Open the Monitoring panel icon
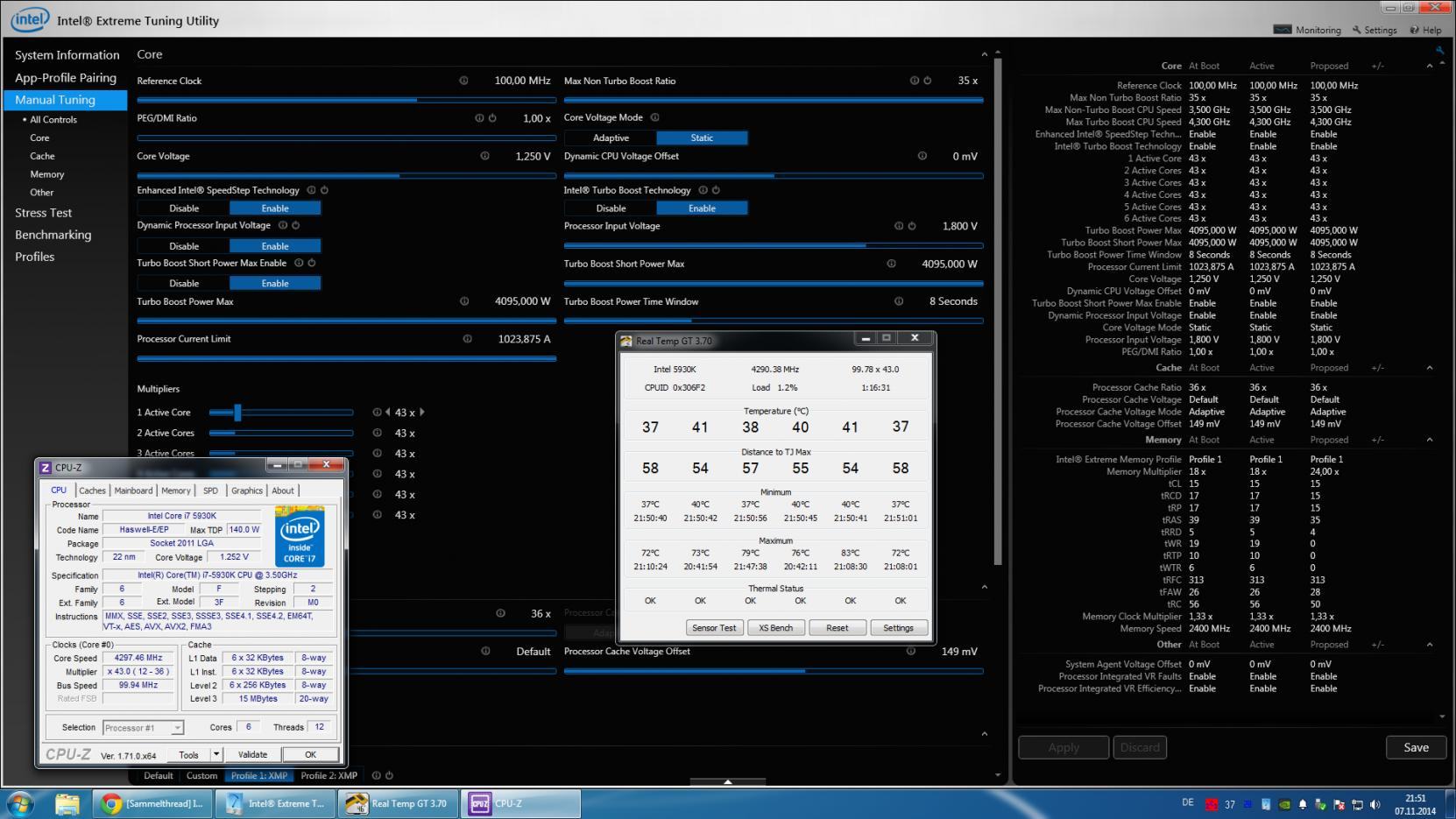1456x819 pixels. [1282, 30]
